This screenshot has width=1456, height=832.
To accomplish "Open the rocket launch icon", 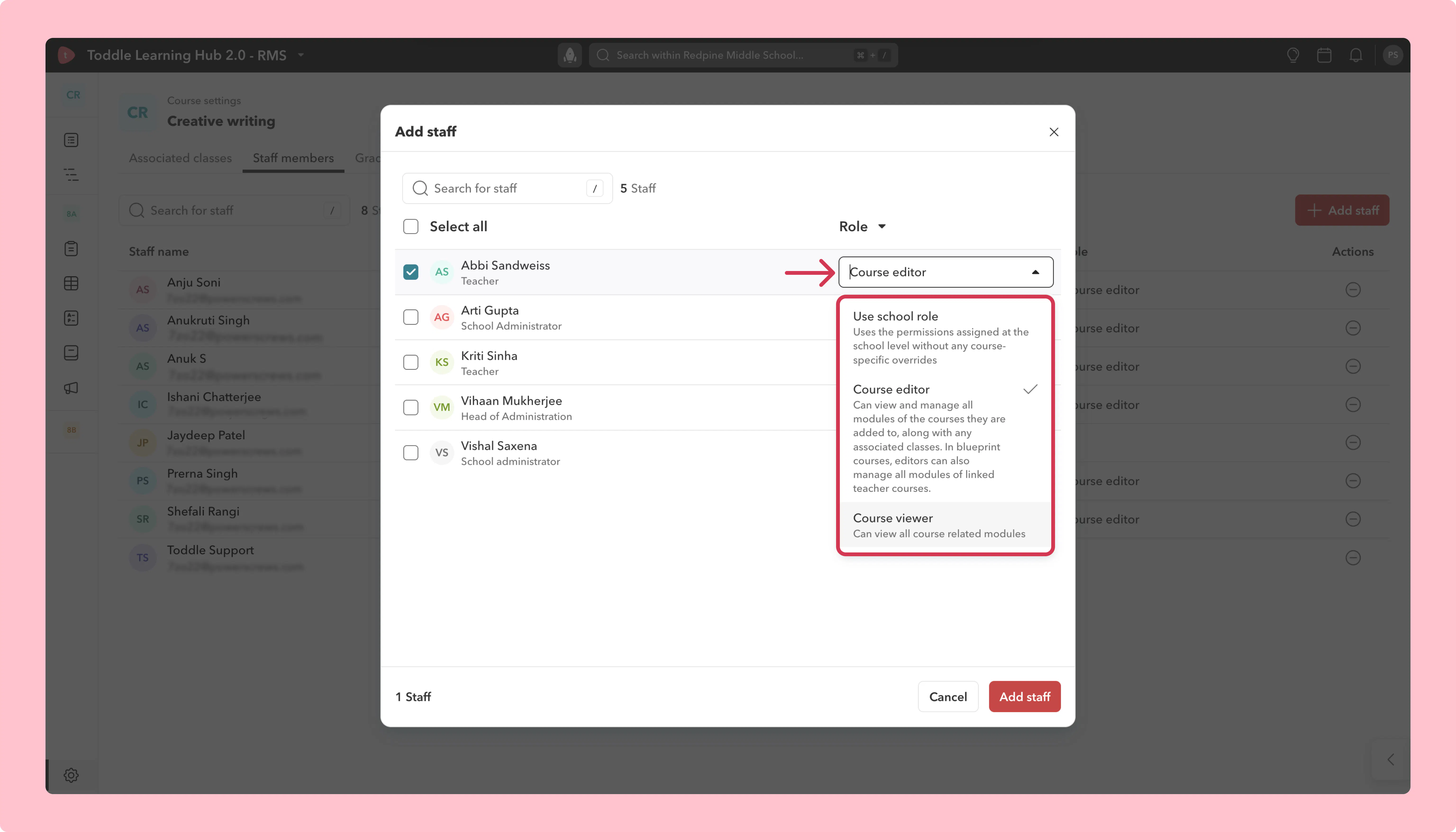I will click(x=570, y=55).
